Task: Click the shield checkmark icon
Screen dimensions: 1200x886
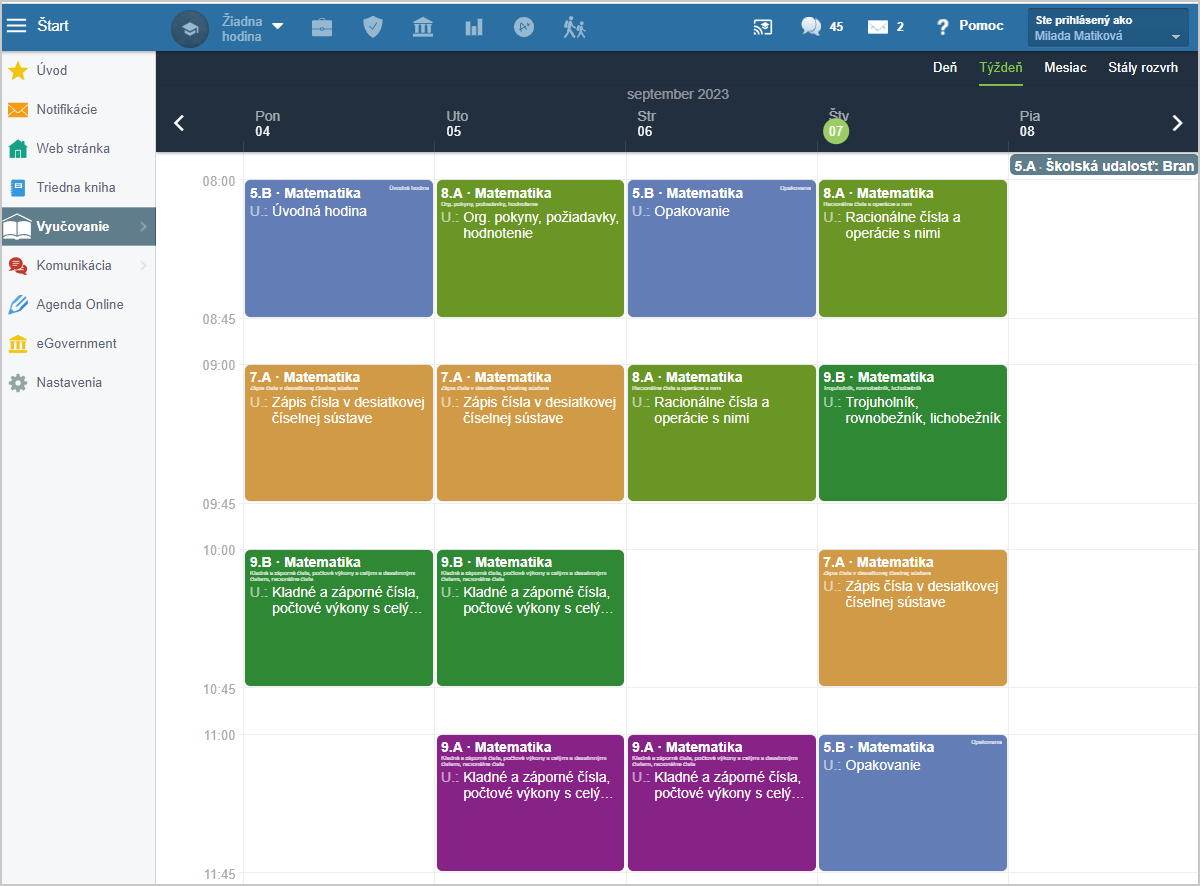Action: 373,27
